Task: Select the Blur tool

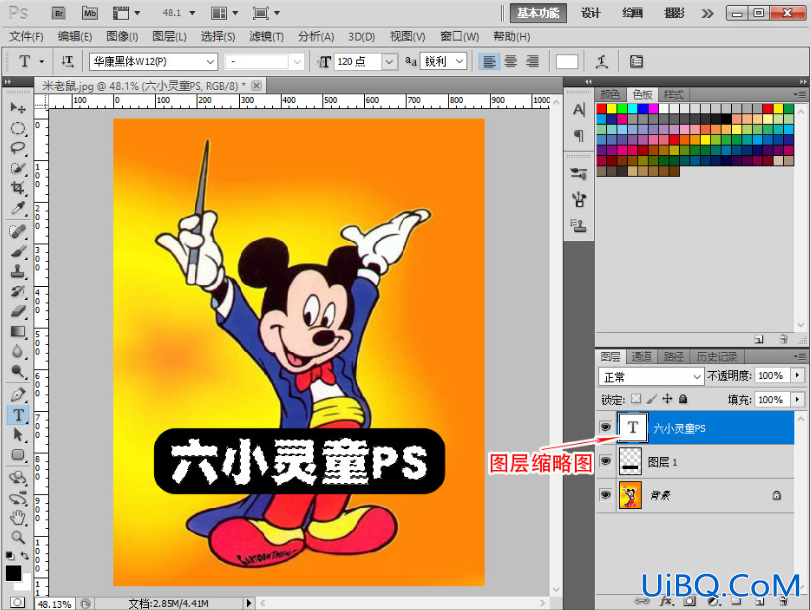Action: pos(18,352)
